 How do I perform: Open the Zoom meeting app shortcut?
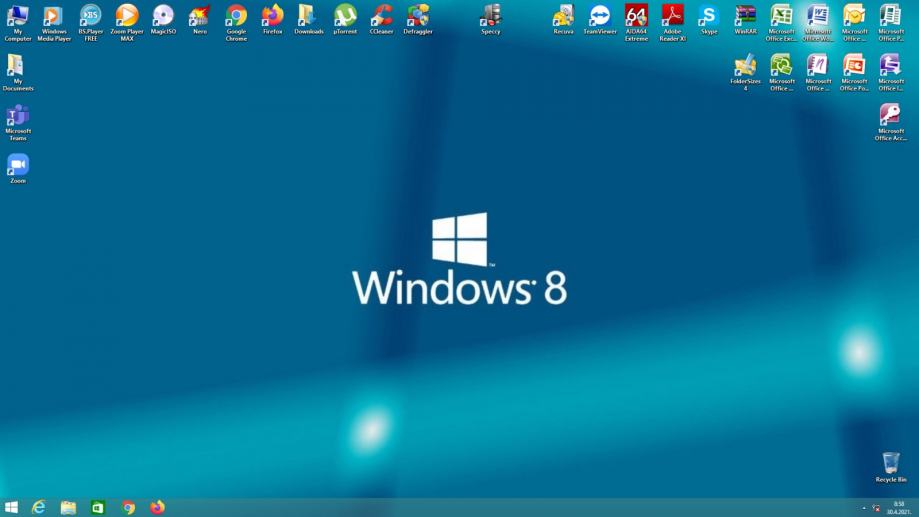(x=18, y=169)
